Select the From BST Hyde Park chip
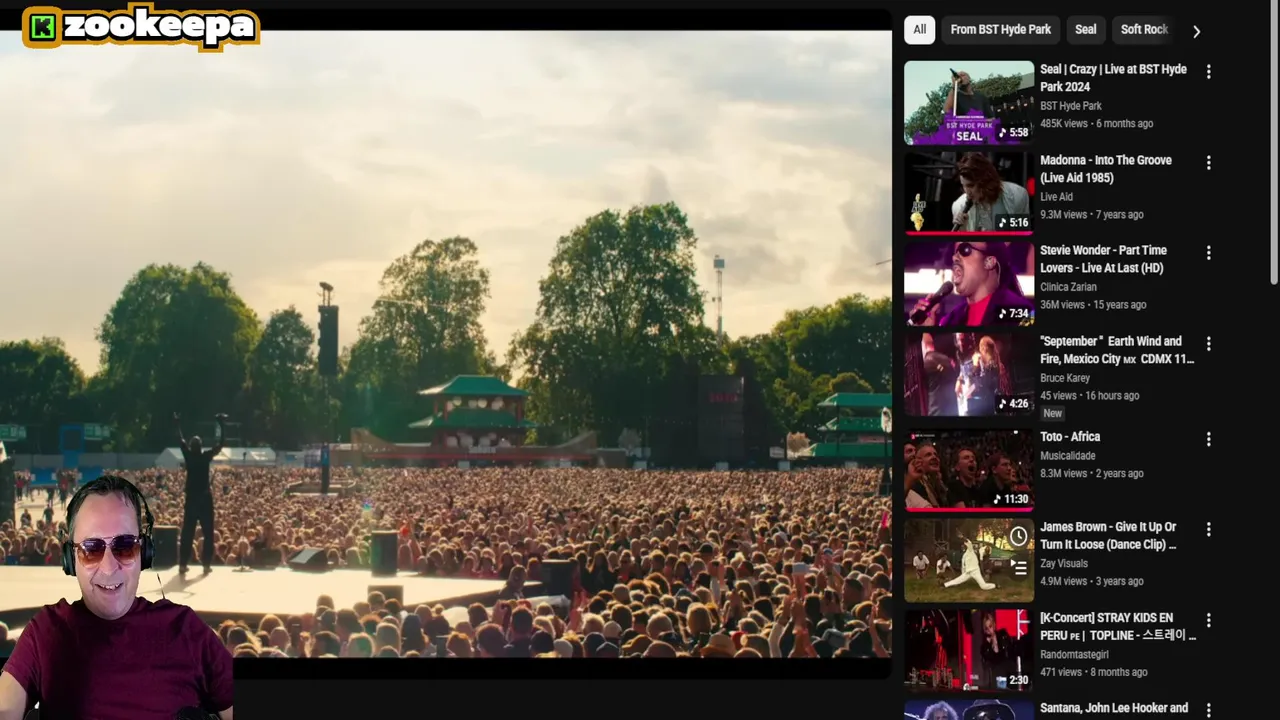The height and width of the screenshot is (720, 1280). tap(1000, 30)
